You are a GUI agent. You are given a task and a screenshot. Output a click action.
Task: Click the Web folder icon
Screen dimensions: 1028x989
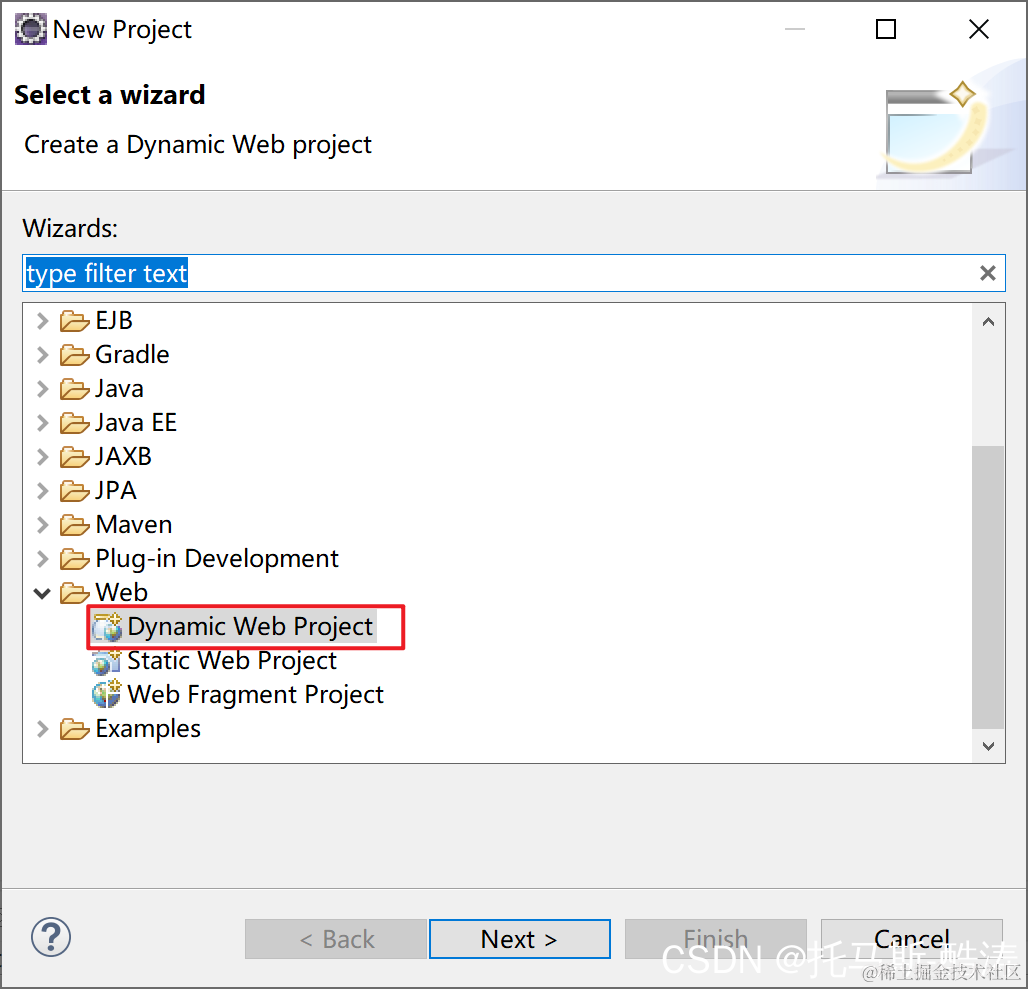(74, 593)
